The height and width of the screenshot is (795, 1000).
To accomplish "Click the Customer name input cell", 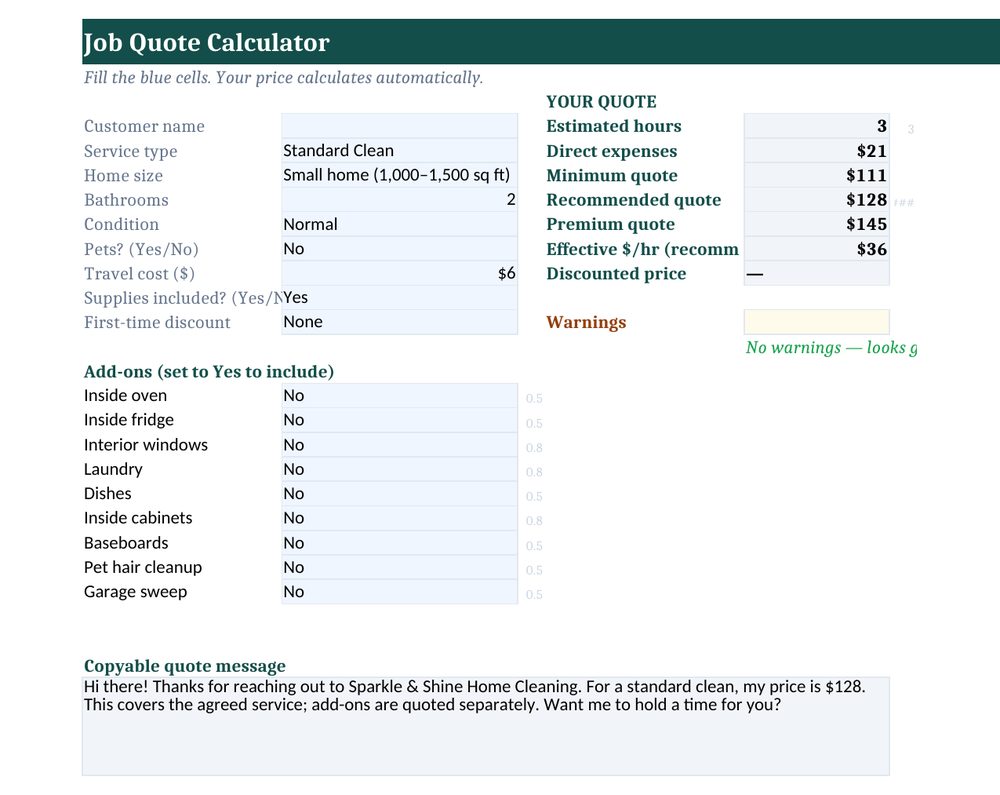I will point(399,126).
